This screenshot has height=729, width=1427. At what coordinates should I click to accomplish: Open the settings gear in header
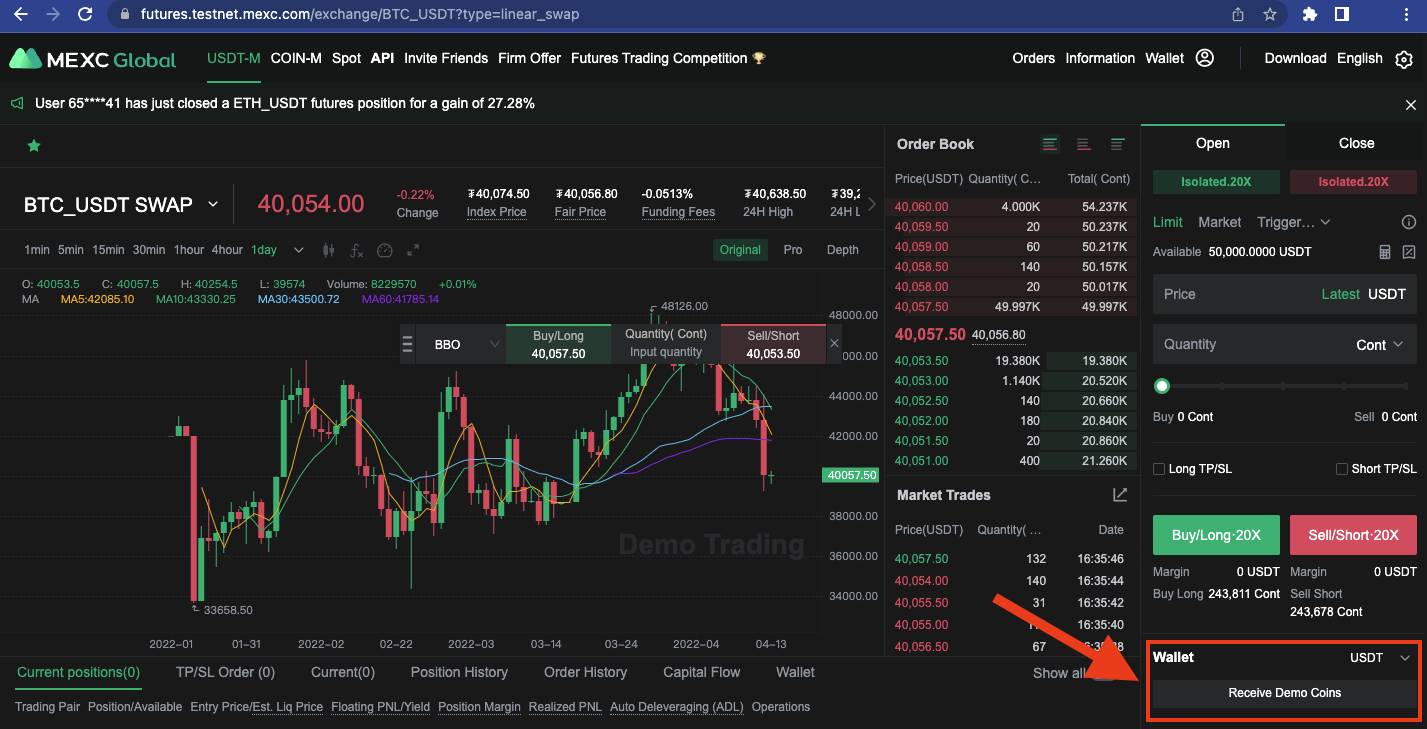[x=1404, y=59]
